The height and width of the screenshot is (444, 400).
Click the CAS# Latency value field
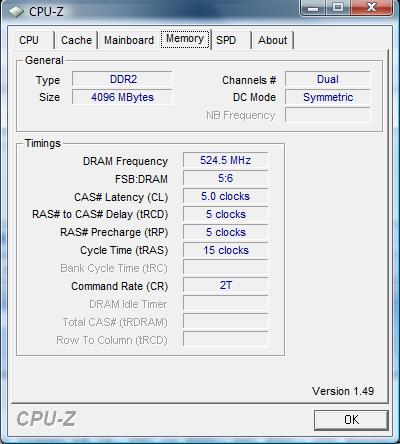(226, 196)
